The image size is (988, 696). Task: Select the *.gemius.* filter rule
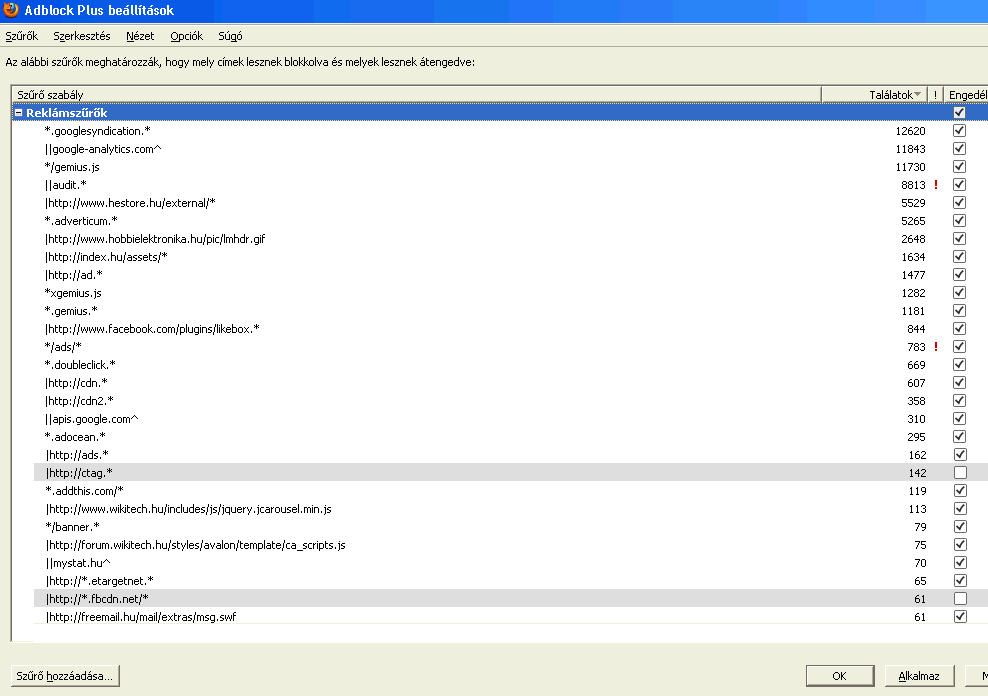coord(71,311)
